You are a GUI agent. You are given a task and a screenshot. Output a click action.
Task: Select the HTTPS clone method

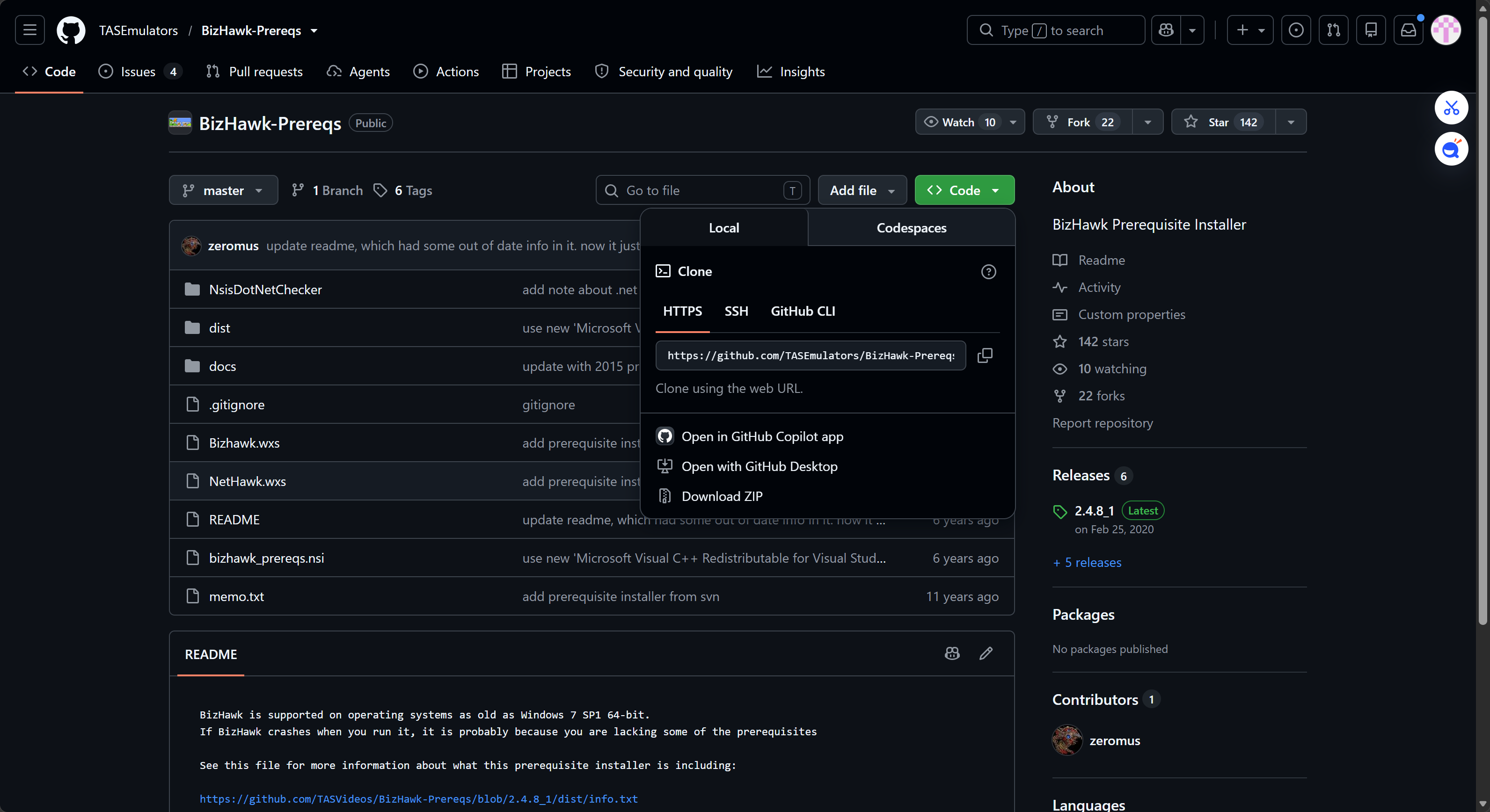(x=683, y=311)
